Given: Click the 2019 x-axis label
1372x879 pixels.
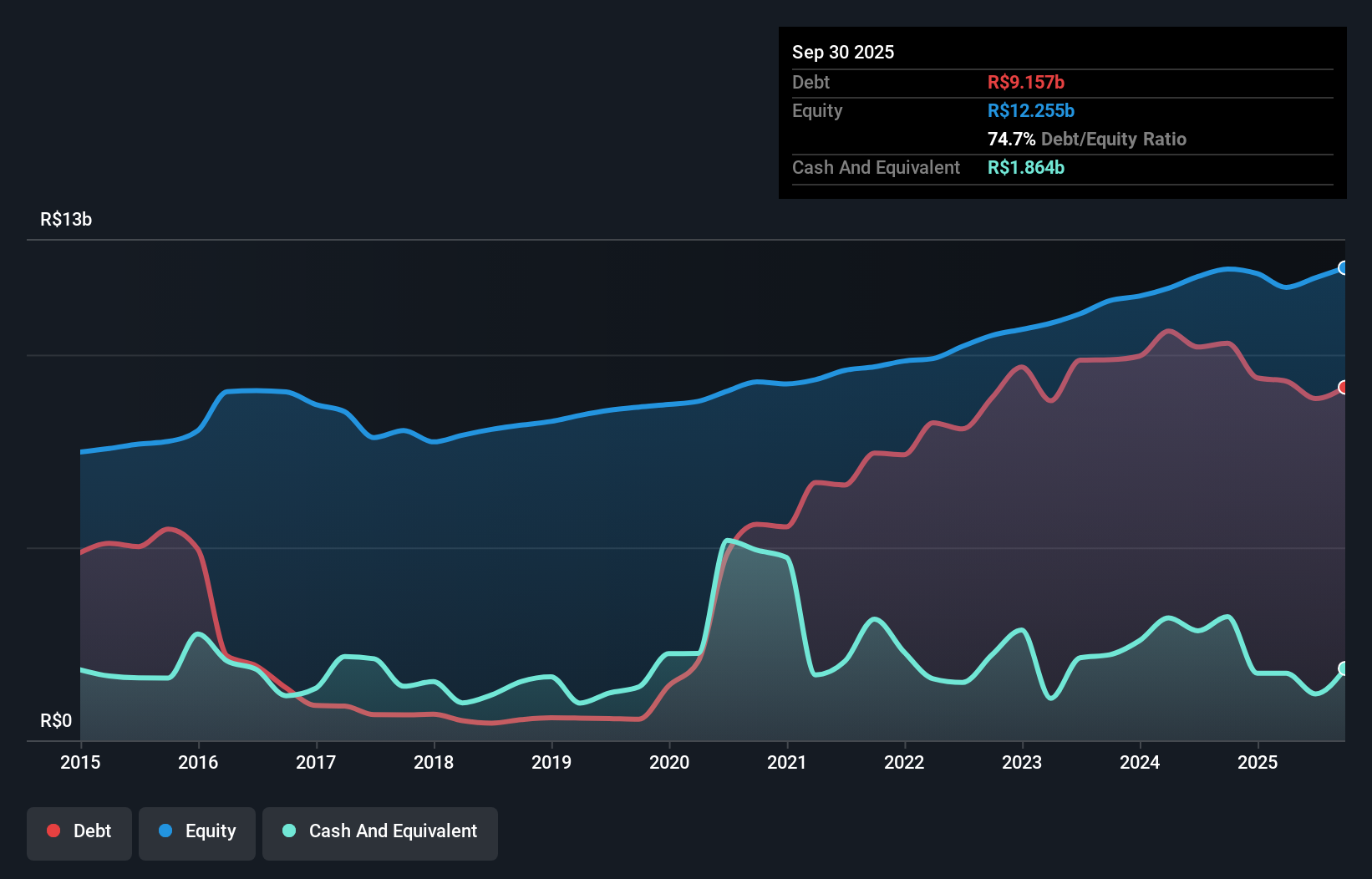Looking at the screenshot, I should [551, 762].
